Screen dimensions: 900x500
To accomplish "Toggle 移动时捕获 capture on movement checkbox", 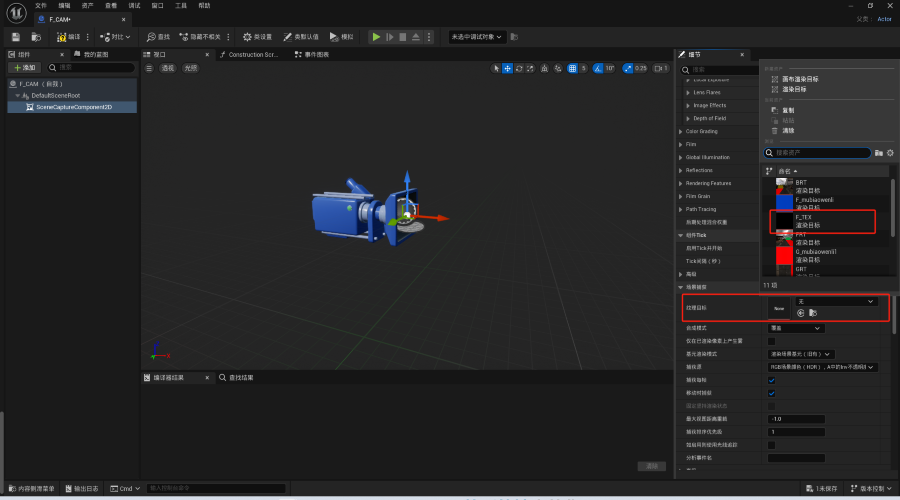I will point(771,393).
